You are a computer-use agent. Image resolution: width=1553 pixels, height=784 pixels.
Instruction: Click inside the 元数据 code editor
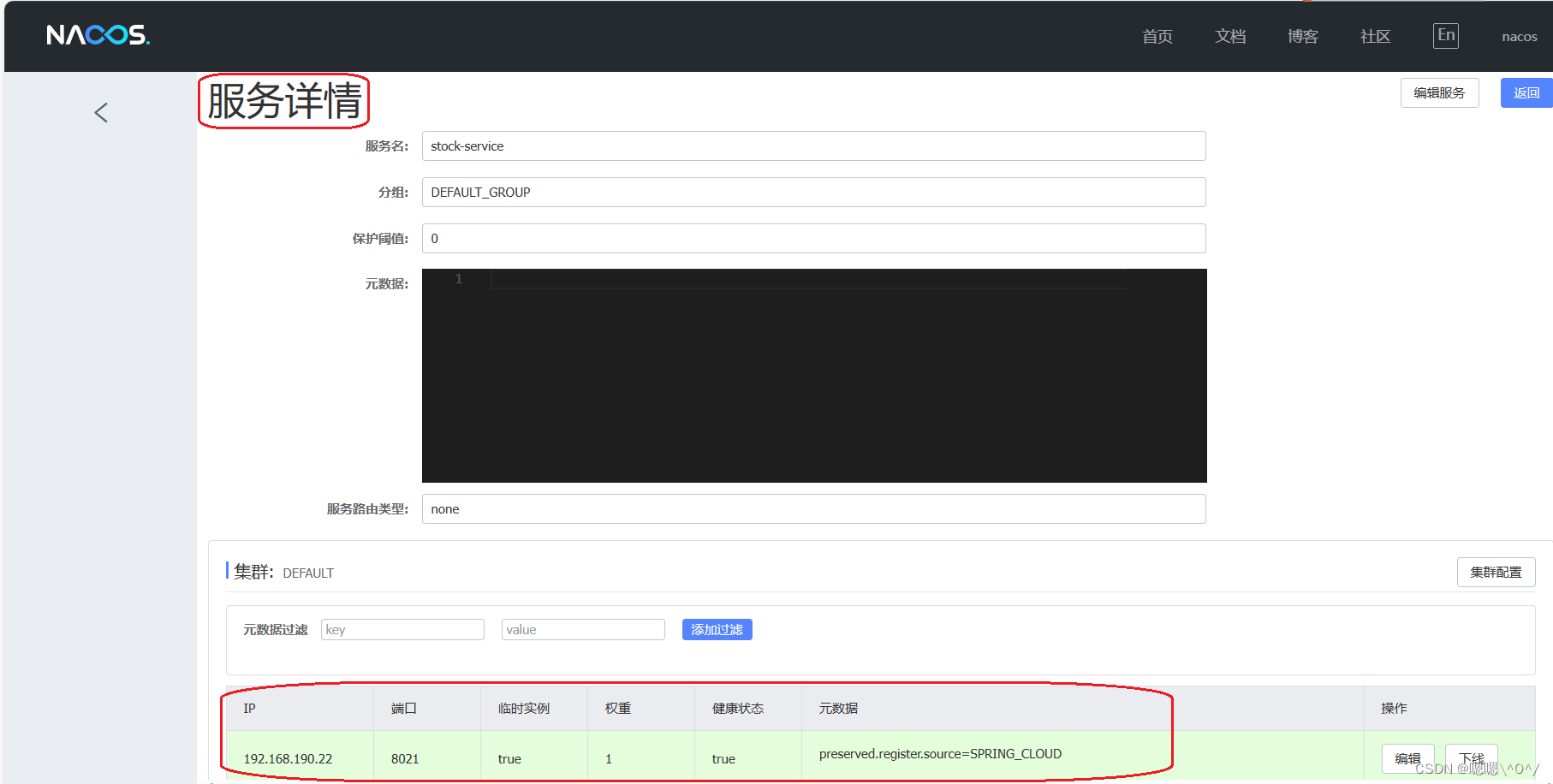pyautogui.click(x=814, y=376)
